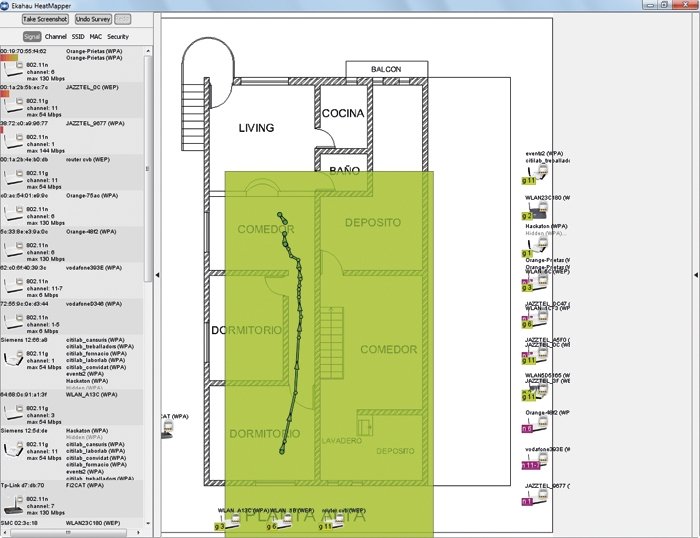Viewport: 700px width, 538px height.
Task: Click access point list scroll down arrow
Action: [148, 524]
